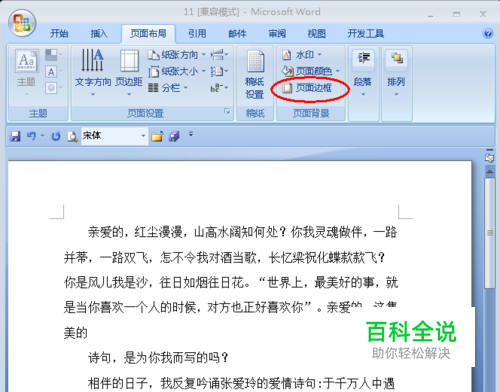Maximize the Word window

coord(456,14)
